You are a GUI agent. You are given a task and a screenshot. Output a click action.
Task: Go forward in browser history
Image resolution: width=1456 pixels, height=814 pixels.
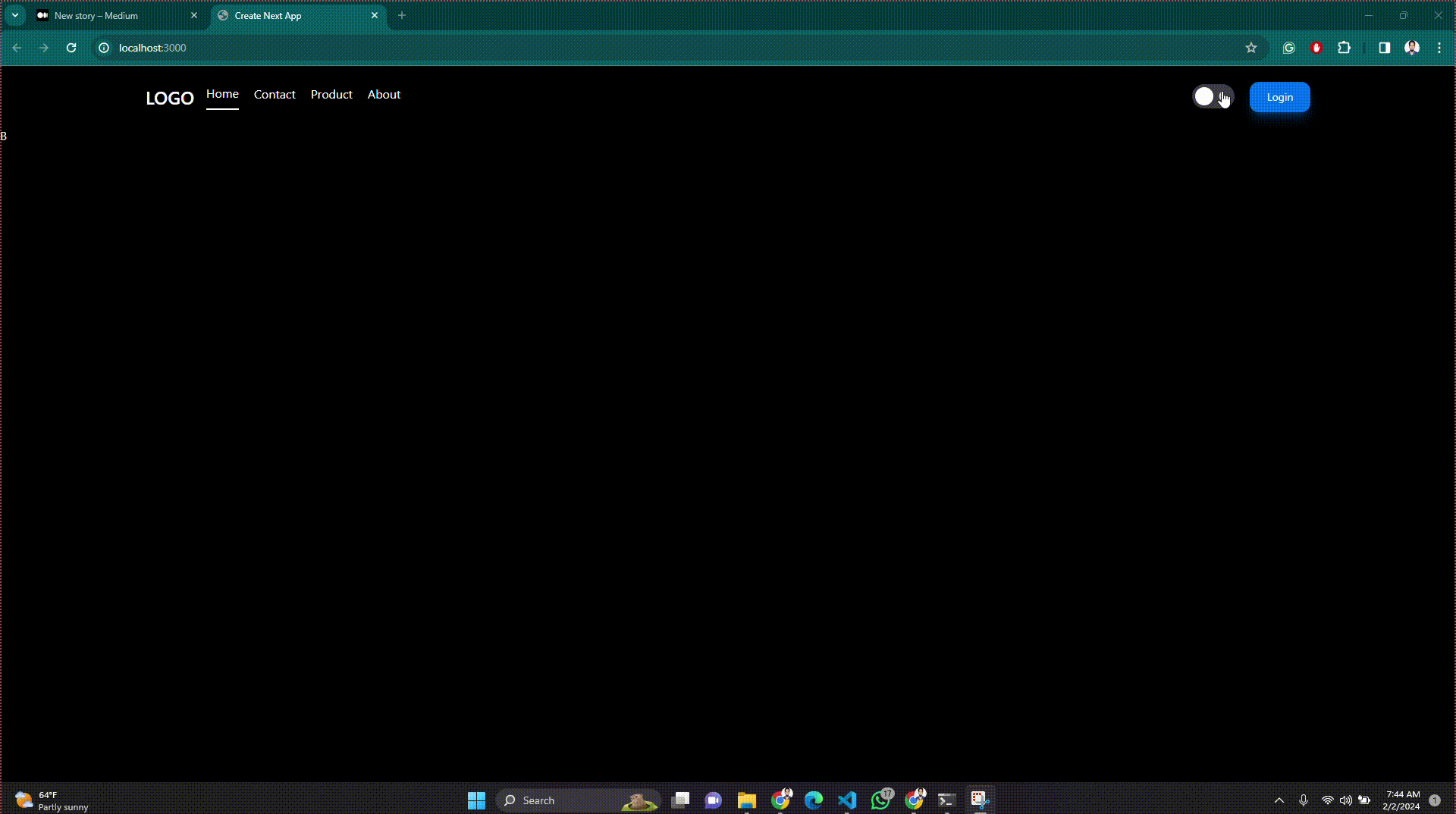point(44,48)
